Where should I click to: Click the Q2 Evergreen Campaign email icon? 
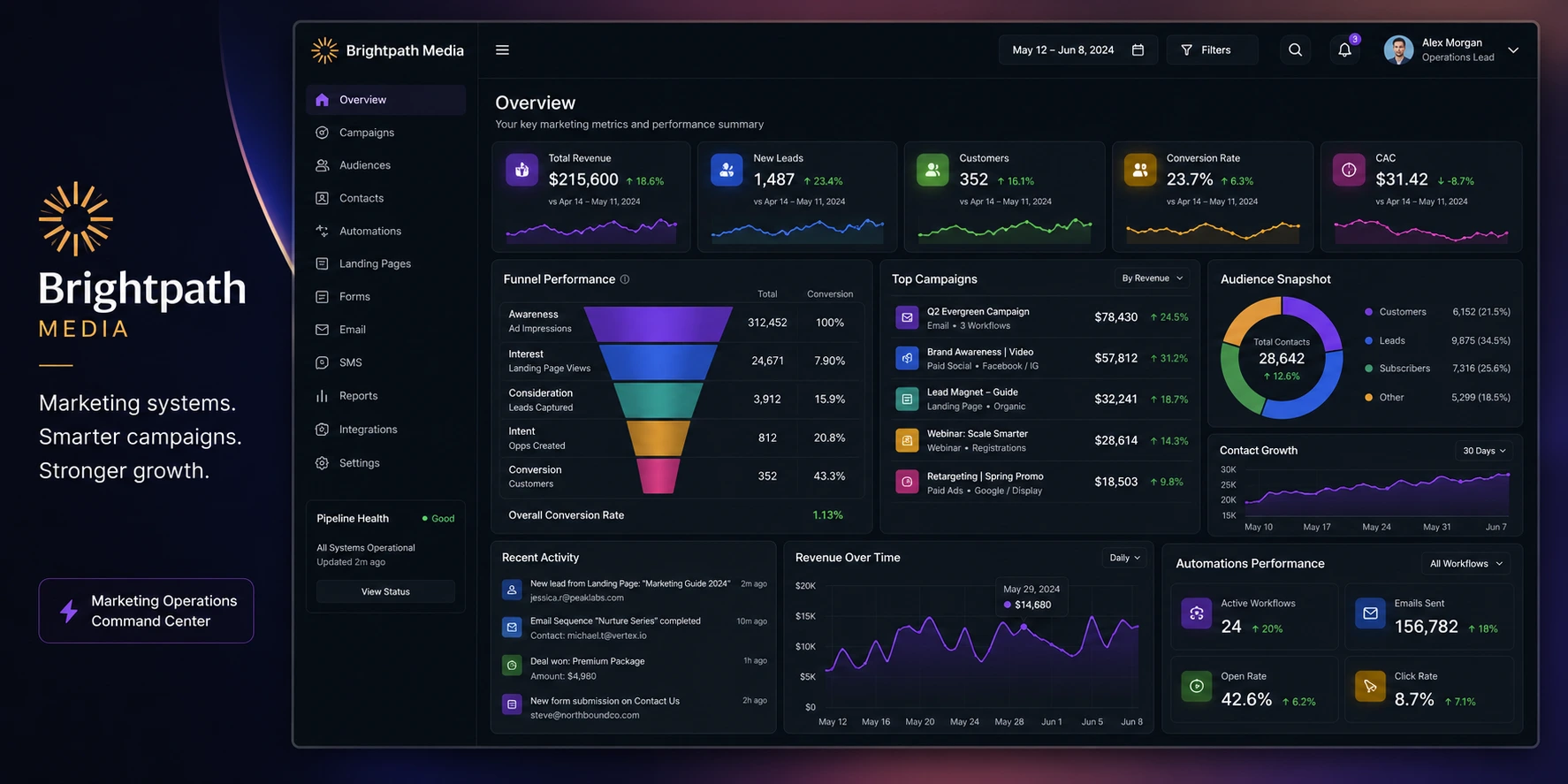coord(907,317)
